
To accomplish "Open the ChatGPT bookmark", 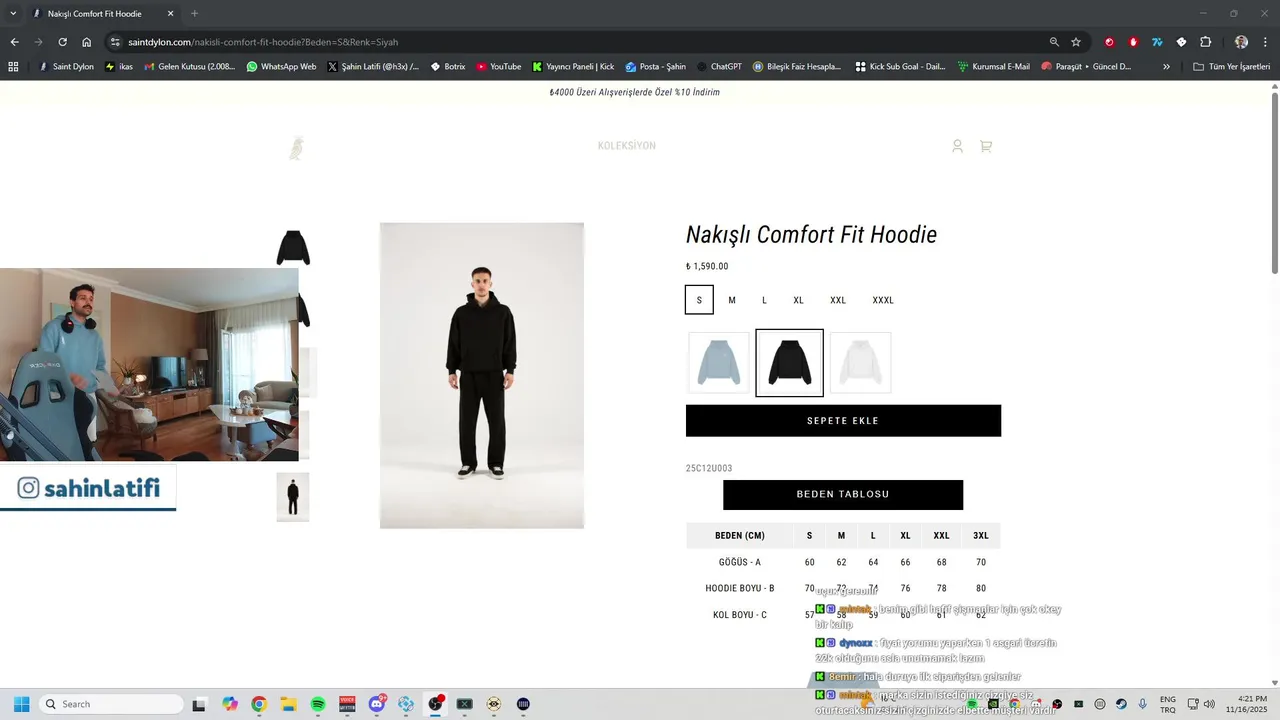I will tap(719, 67).
